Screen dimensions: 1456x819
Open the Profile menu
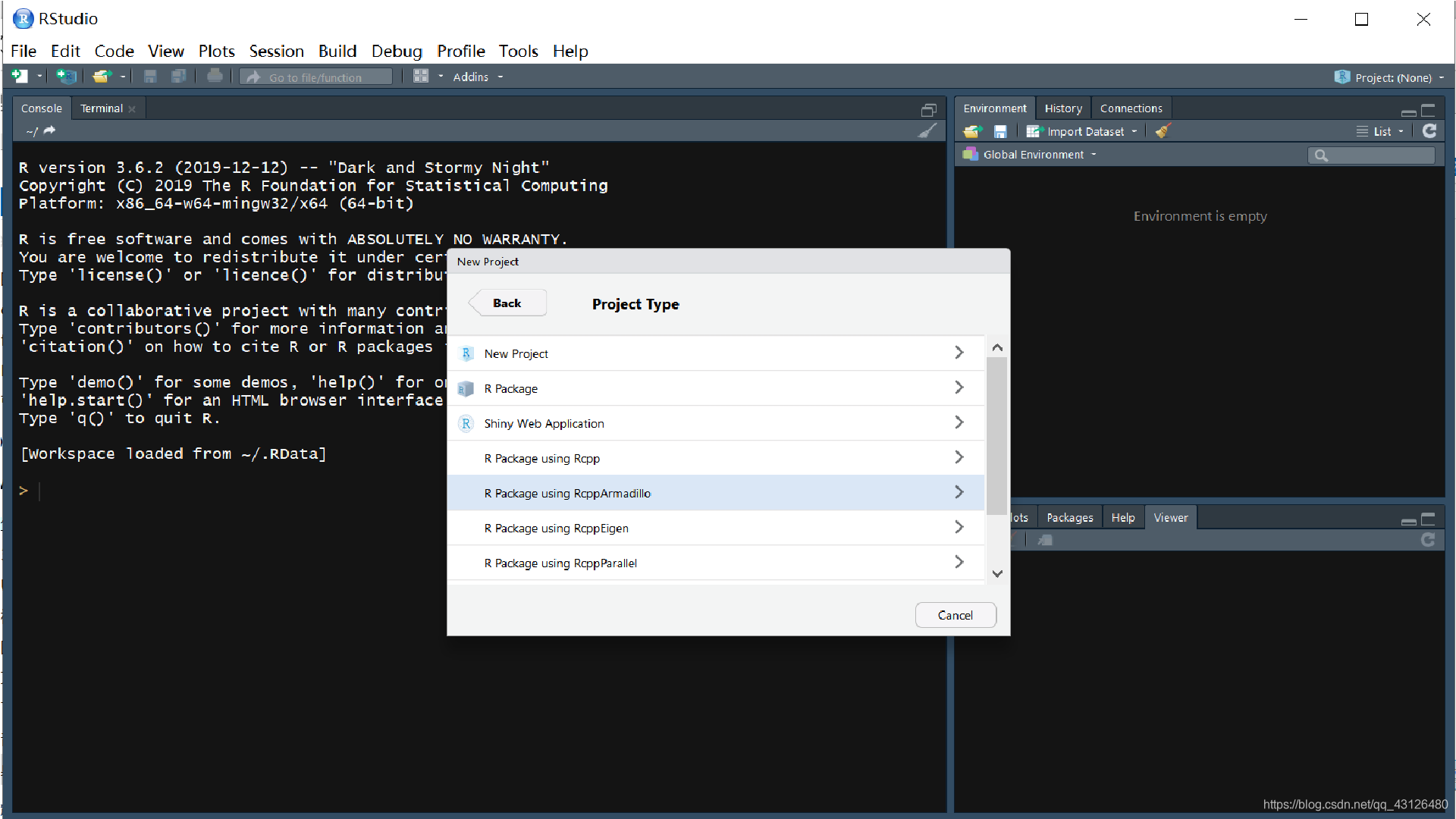click(x=461, y=51)
